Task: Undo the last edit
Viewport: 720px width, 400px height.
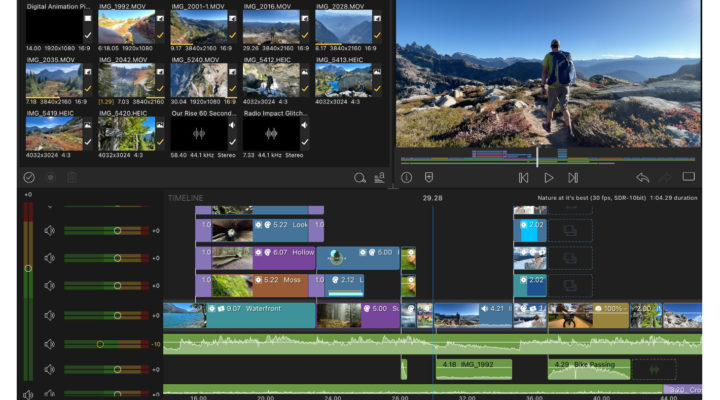Action: 642,177
